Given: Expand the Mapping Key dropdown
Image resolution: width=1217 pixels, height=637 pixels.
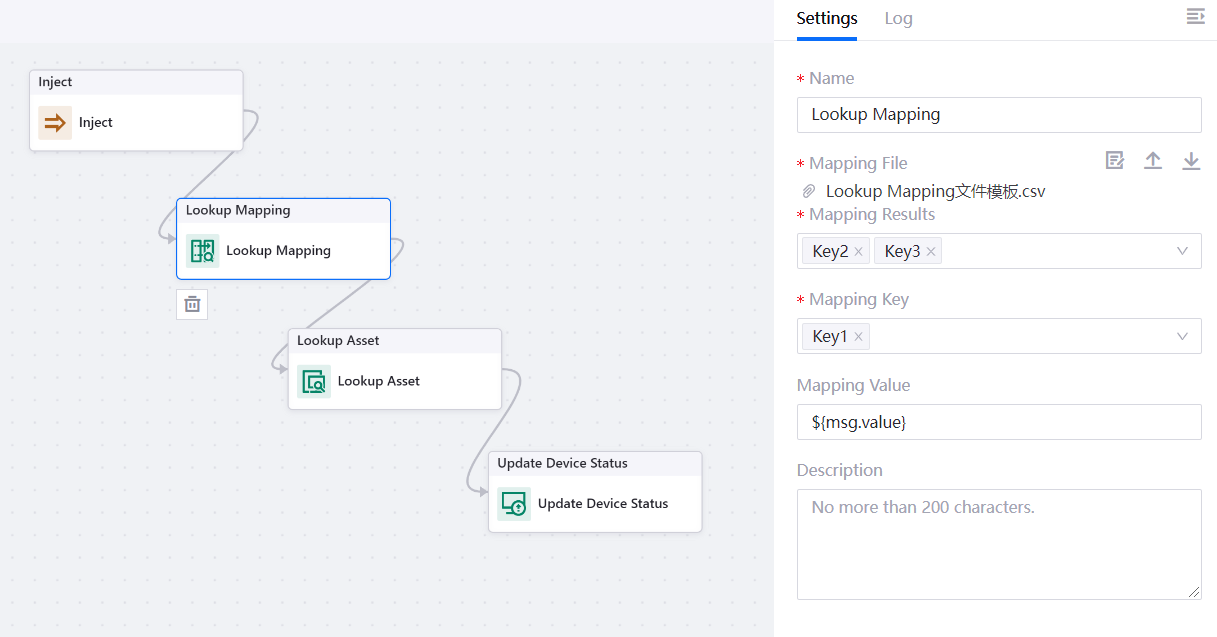Looking at the screenshot, I should click(1182, 336).
